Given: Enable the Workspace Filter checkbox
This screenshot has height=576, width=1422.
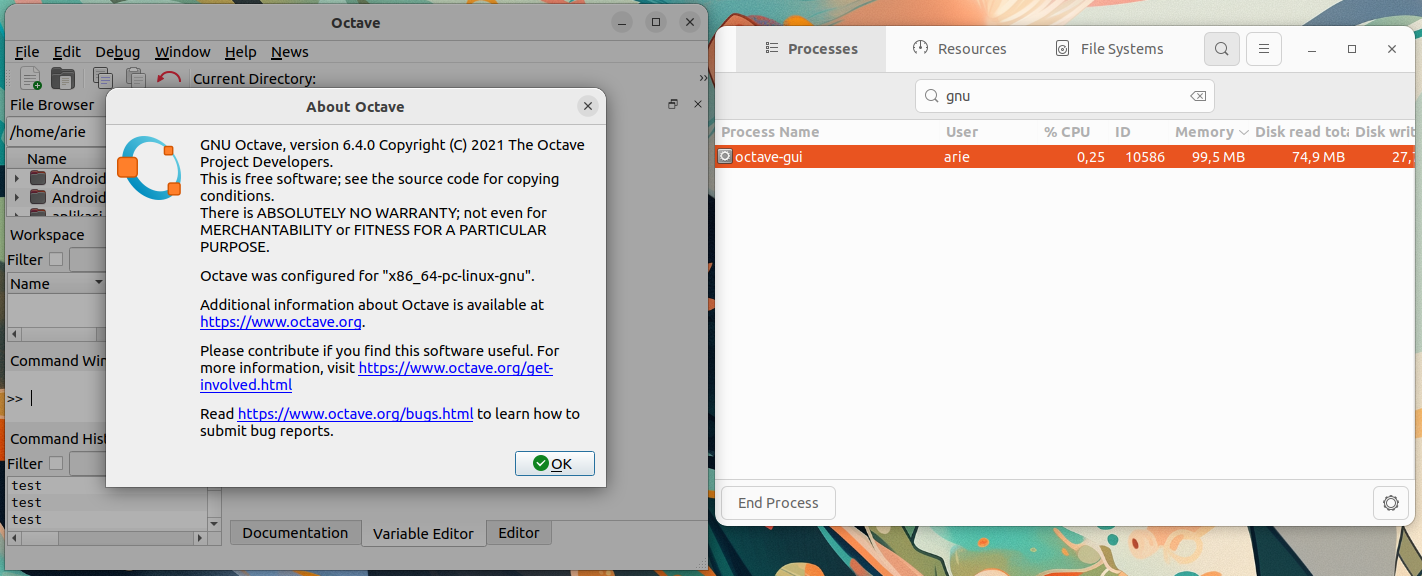Looking at the screenshot, I should (56, 259).
